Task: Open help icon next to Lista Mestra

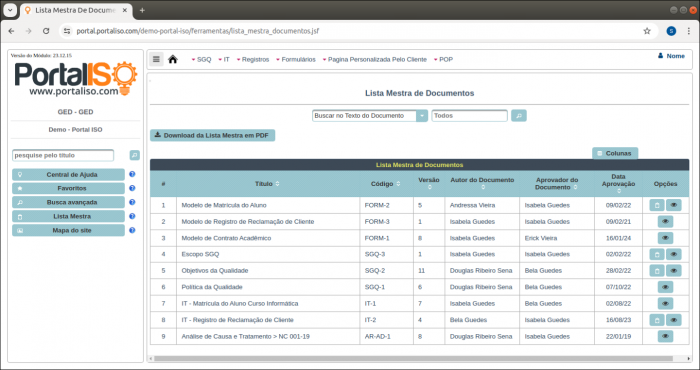Action: pos(132,216)
